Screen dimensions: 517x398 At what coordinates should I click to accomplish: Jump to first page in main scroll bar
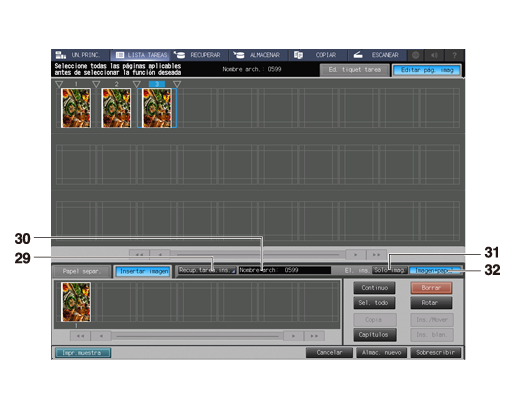coord(139,255)
